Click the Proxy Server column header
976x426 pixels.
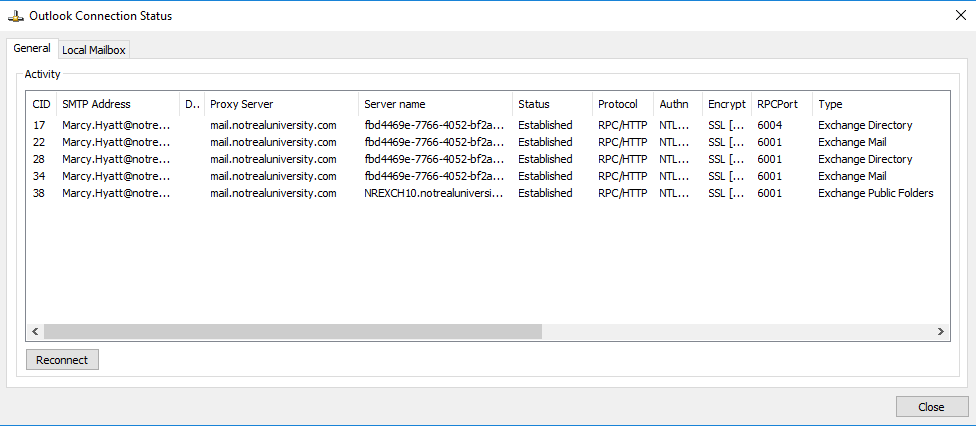pyautogui.click(x=281, y=104)
